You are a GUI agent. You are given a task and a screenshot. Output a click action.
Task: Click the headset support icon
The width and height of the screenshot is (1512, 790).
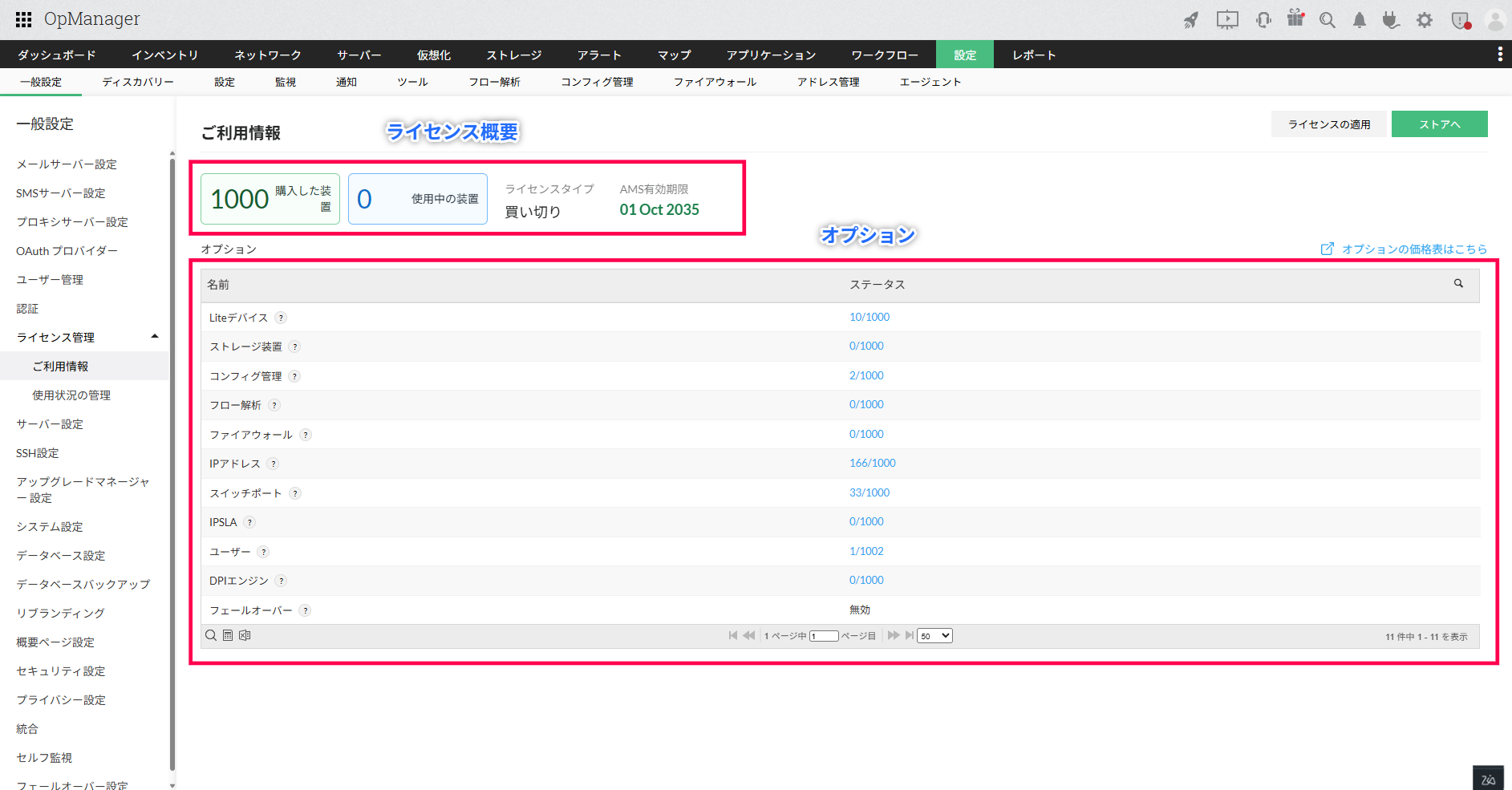1263,20
